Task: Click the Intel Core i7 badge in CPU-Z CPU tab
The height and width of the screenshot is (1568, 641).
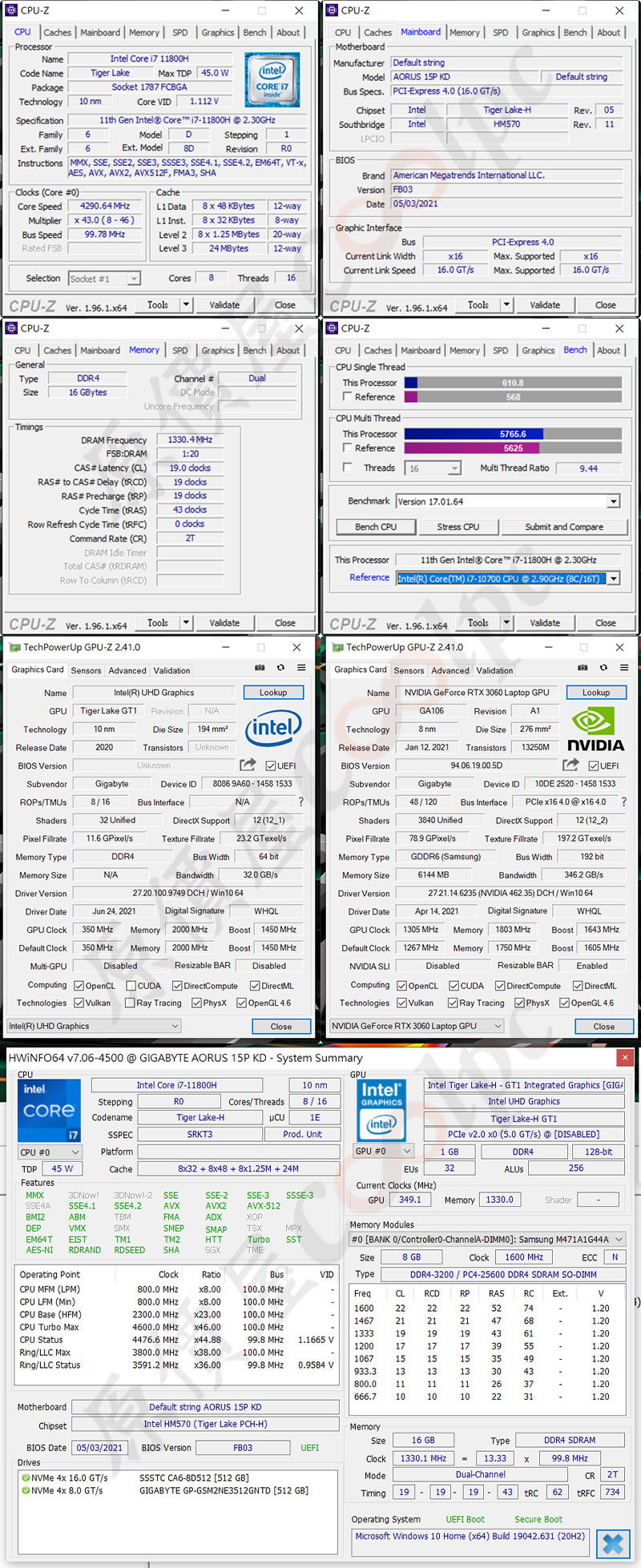Action: [x=272, y=80]
